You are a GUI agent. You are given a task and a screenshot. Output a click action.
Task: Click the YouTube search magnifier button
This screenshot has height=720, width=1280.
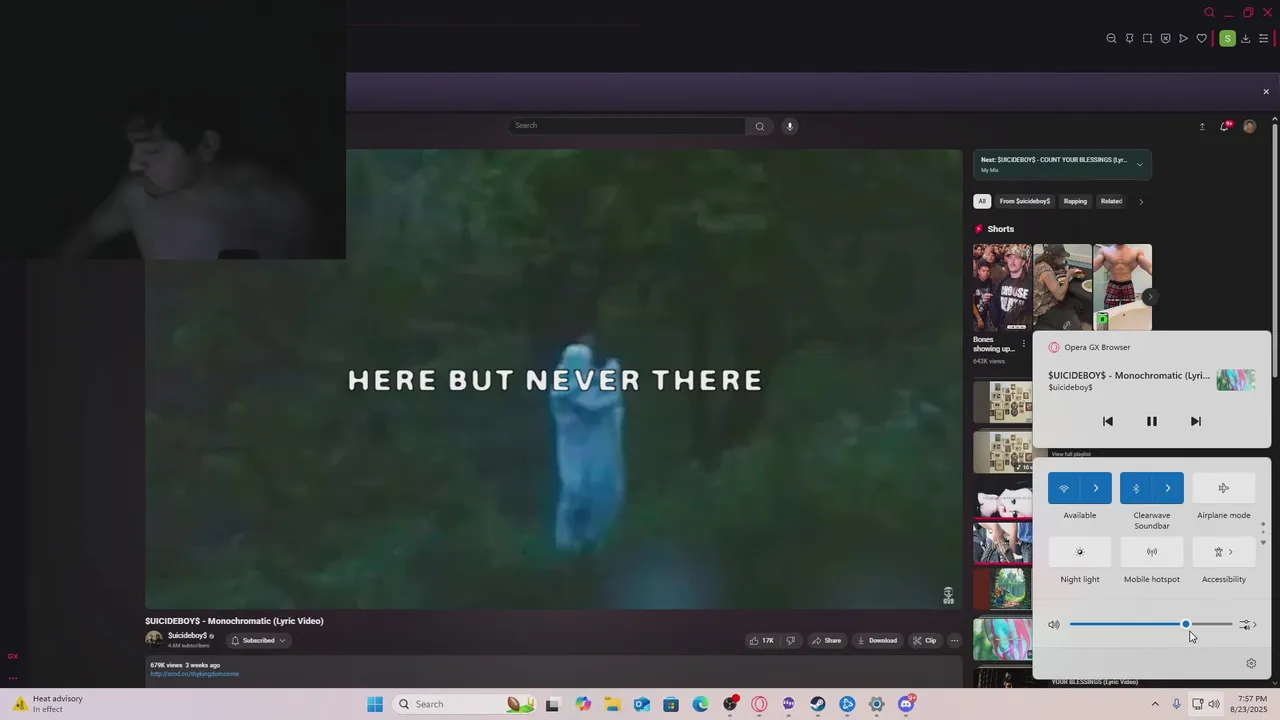pos(759,126)
